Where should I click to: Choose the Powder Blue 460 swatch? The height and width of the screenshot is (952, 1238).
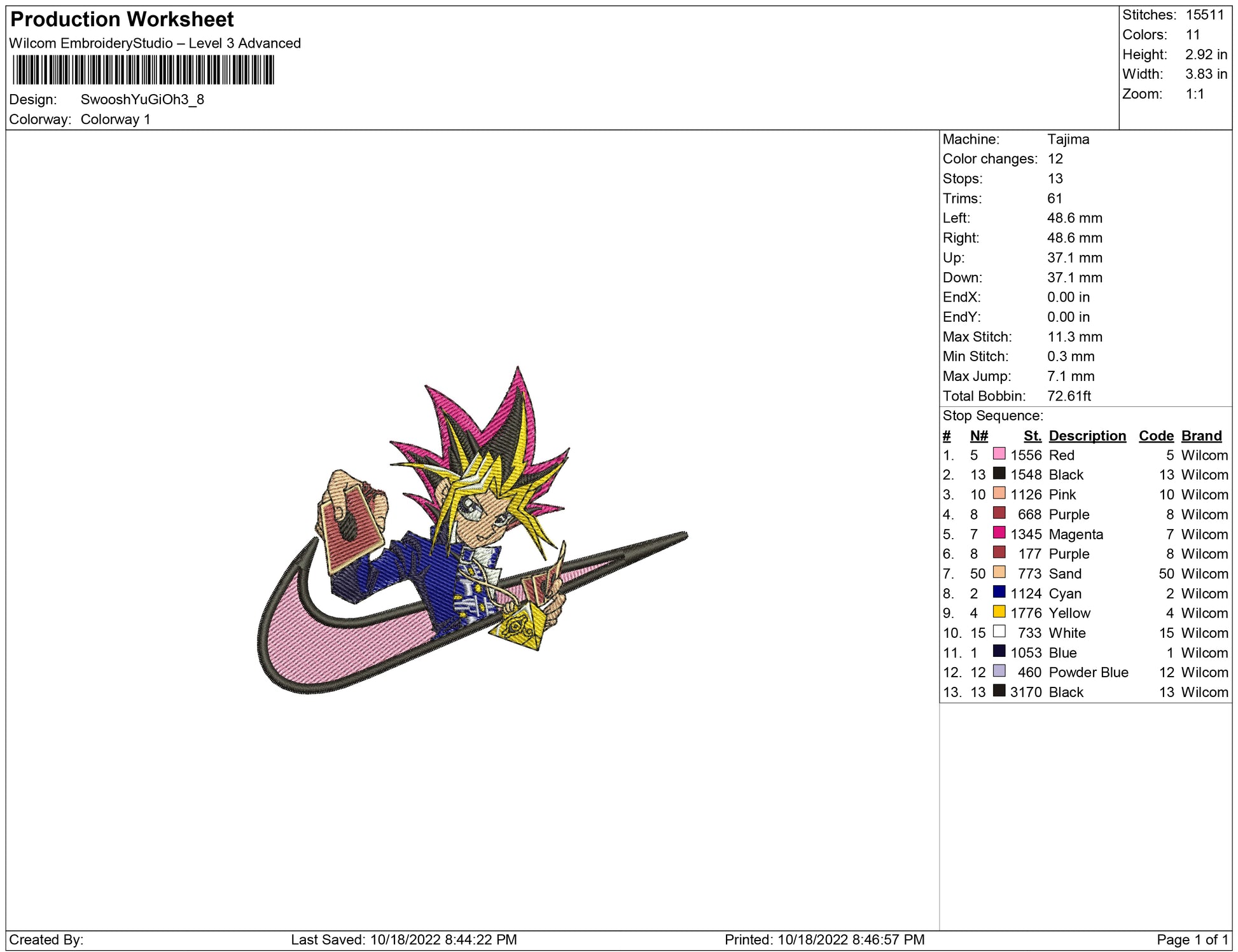coord(999,671)
